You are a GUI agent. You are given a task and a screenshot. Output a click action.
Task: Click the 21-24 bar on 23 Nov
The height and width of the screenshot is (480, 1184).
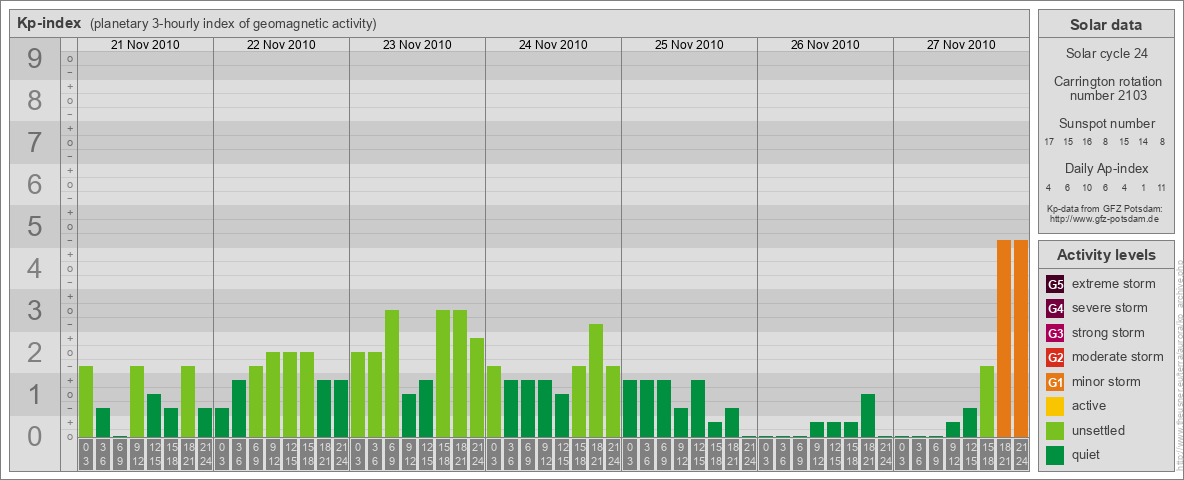coord(476,388)
